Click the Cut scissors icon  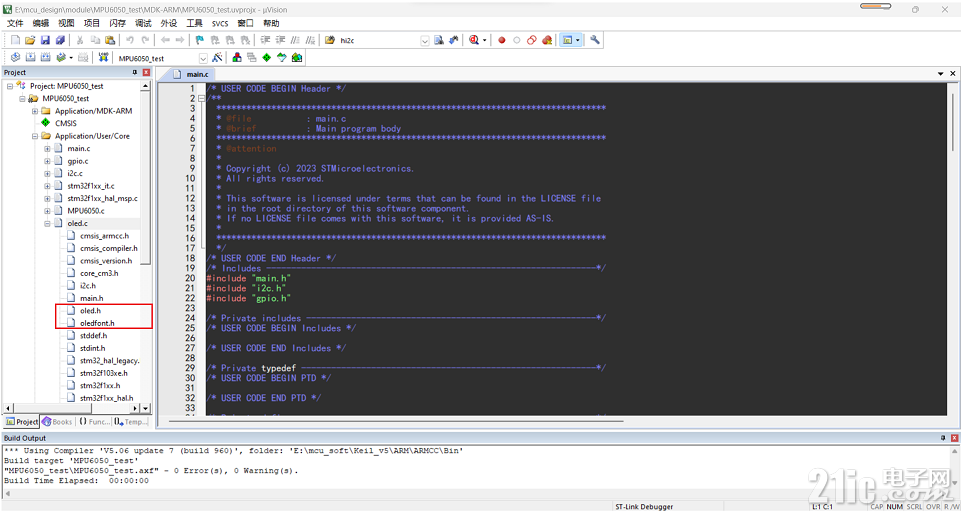(x=80, y=40)
